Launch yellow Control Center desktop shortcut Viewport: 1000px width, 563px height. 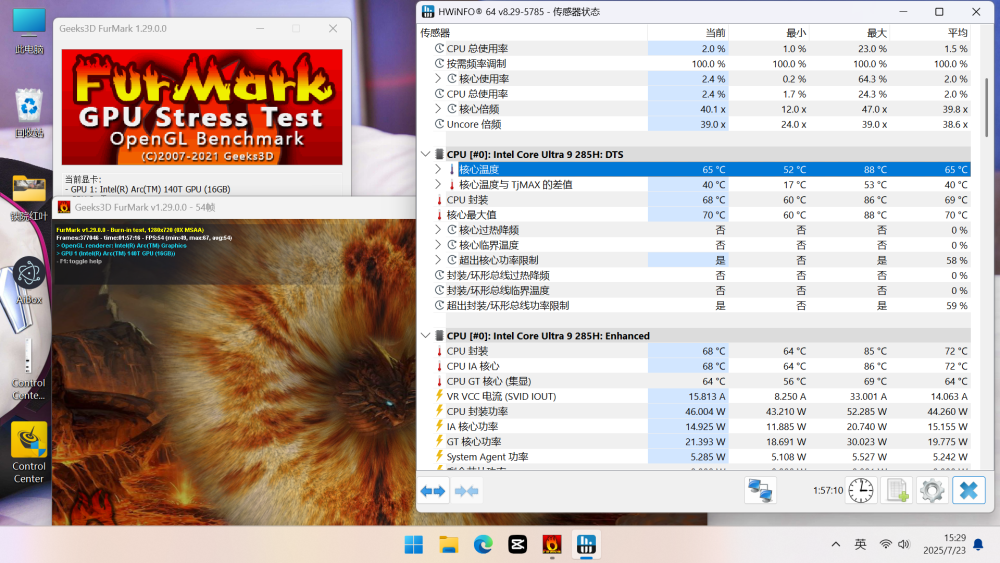(29, 452)
